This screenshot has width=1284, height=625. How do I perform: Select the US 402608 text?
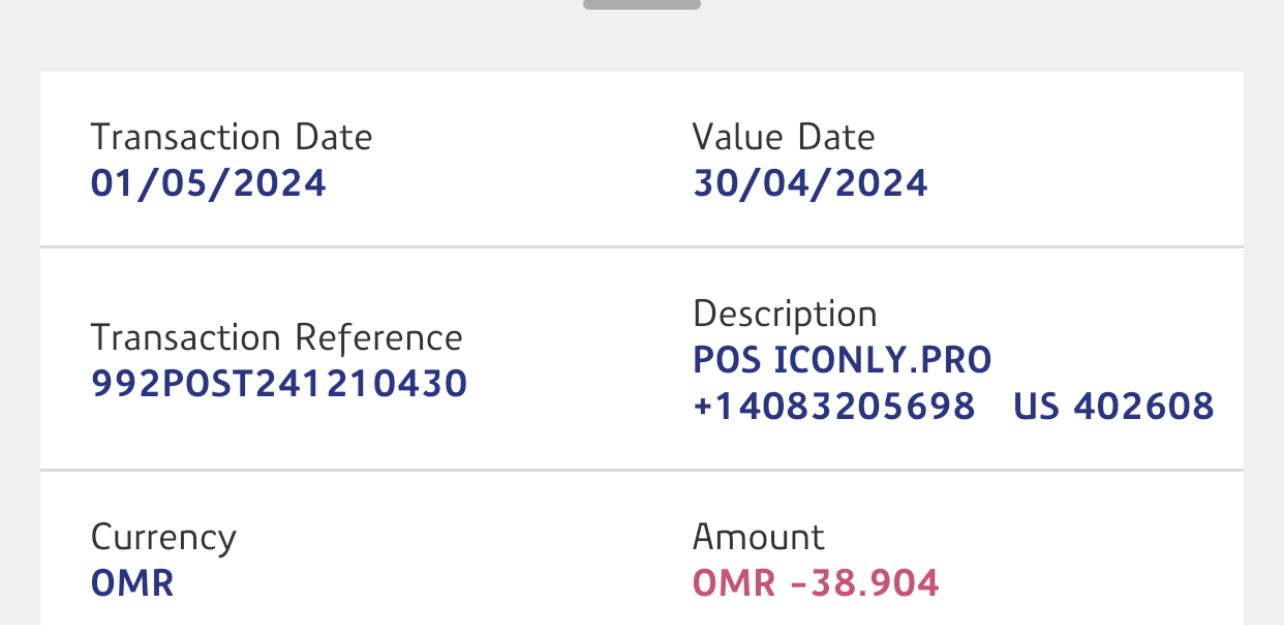[1113, 406]
